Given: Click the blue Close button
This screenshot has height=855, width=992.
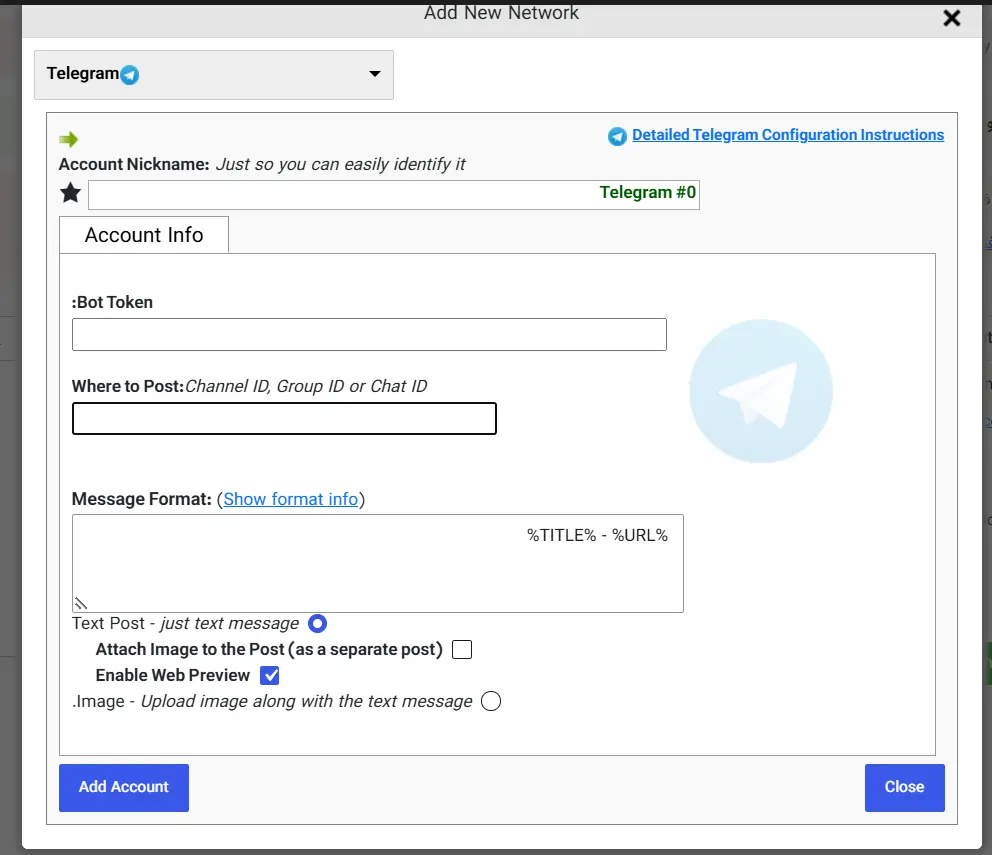Looking at the screenshot, I should [905, 787].
